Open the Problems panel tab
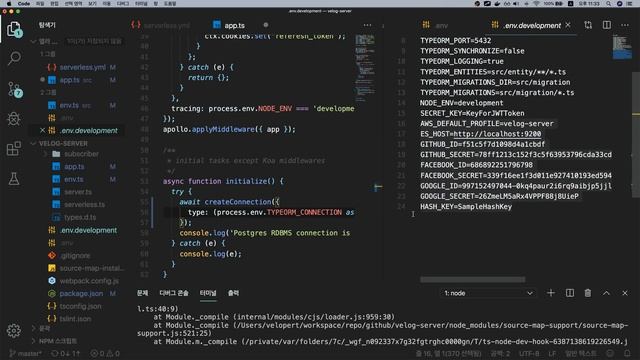This screenshot has height=360, width=640. [142, 293]
